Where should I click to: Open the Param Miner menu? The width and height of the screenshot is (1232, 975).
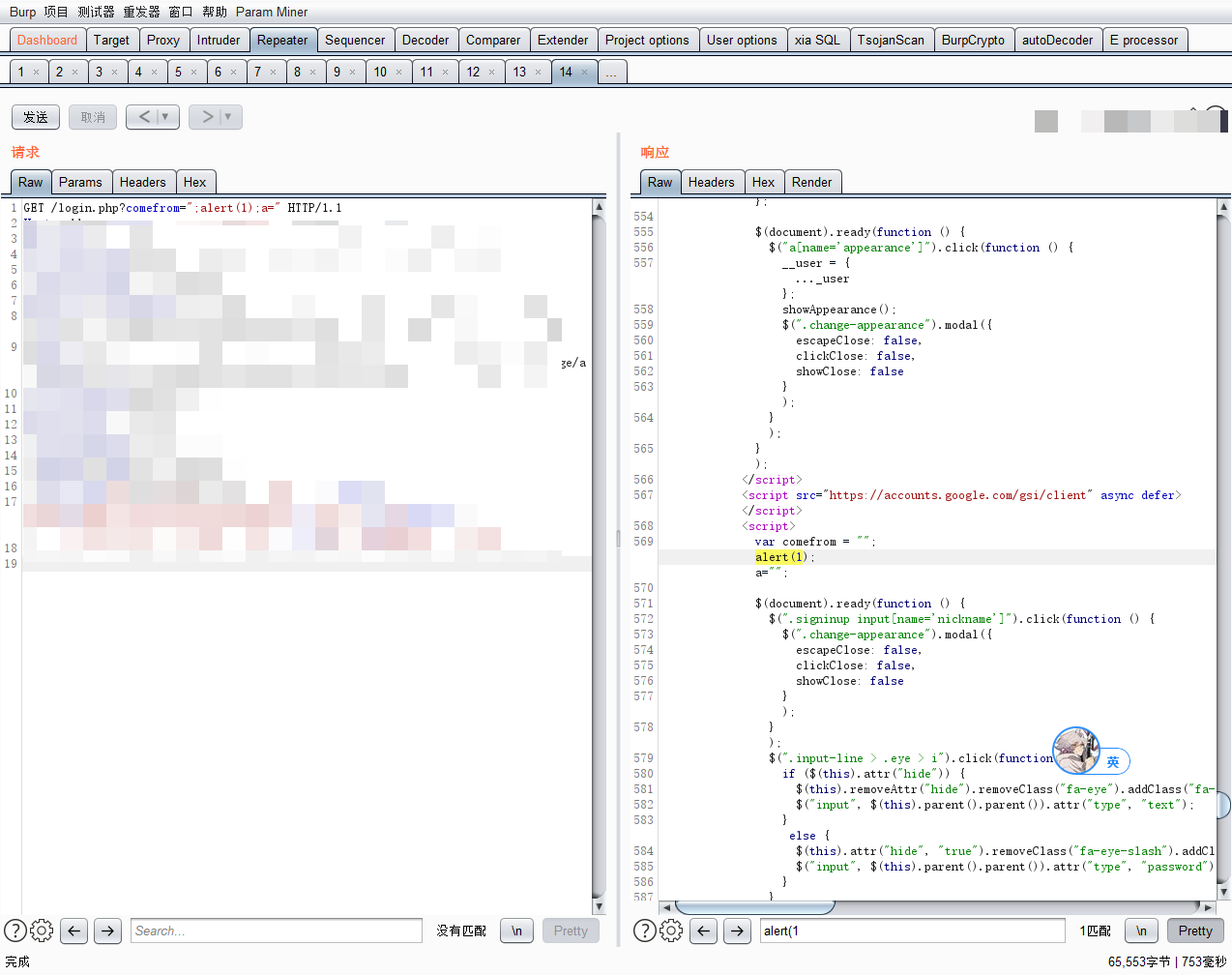[272, 12]
